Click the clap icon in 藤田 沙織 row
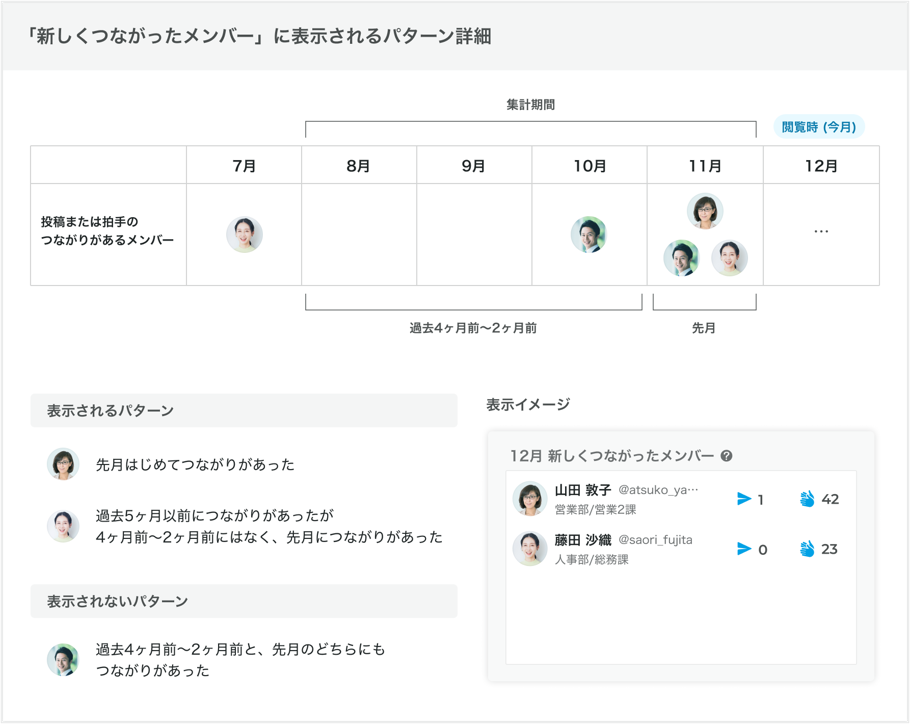The height and width of the screenshot is (724, 910). coord(807,549)
